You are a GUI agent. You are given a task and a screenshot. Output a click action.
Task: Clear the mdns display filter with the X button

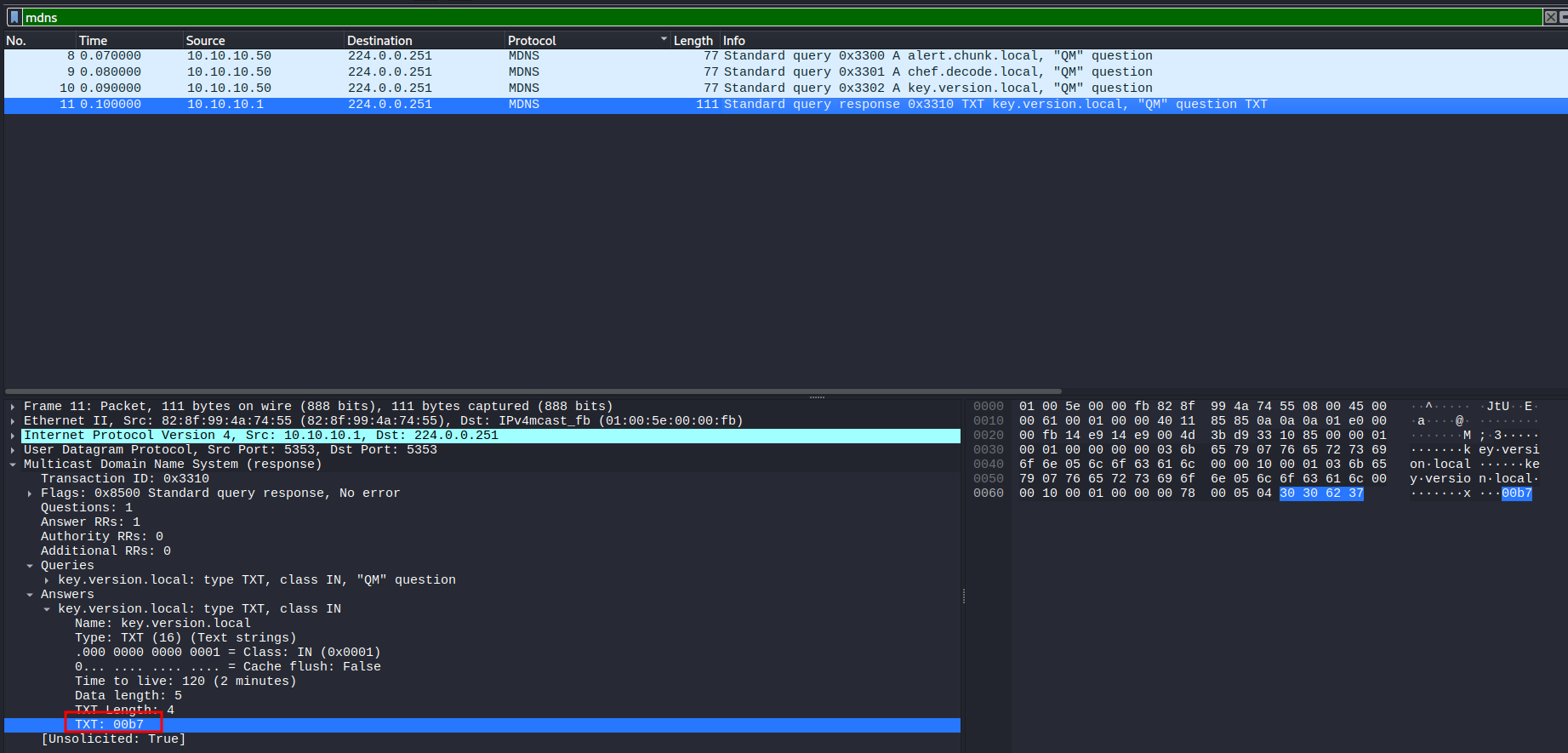pos(1550,17)
